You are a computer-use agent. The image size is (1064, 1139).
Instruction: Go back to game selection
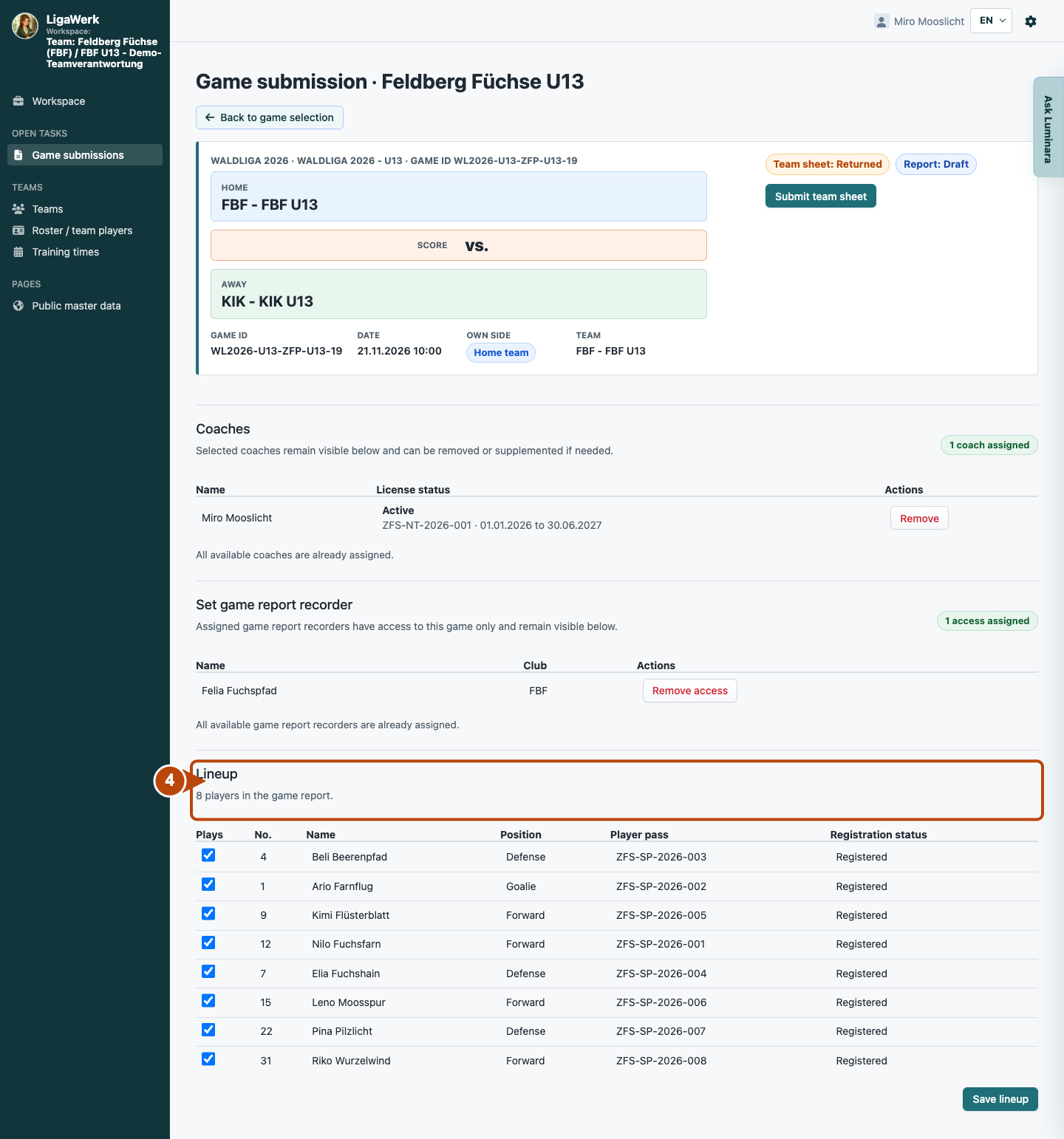(x=270, y=117)
